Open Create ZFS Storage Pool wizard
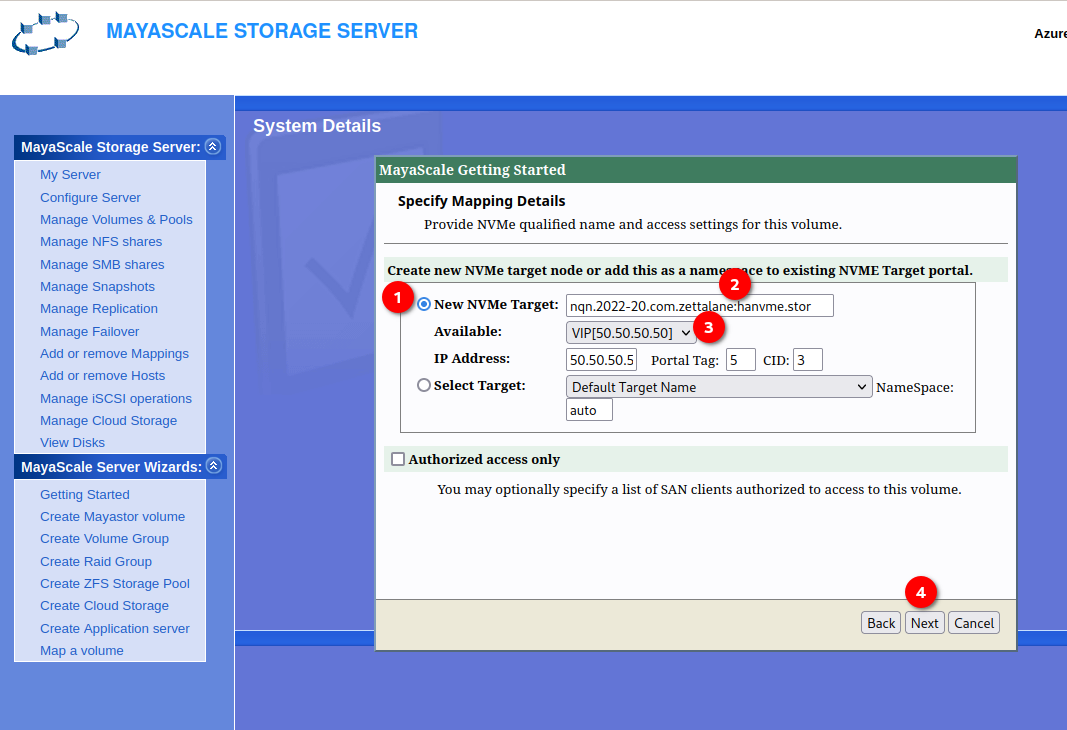Screen dimensions: 1067x730 pos(114,584)
